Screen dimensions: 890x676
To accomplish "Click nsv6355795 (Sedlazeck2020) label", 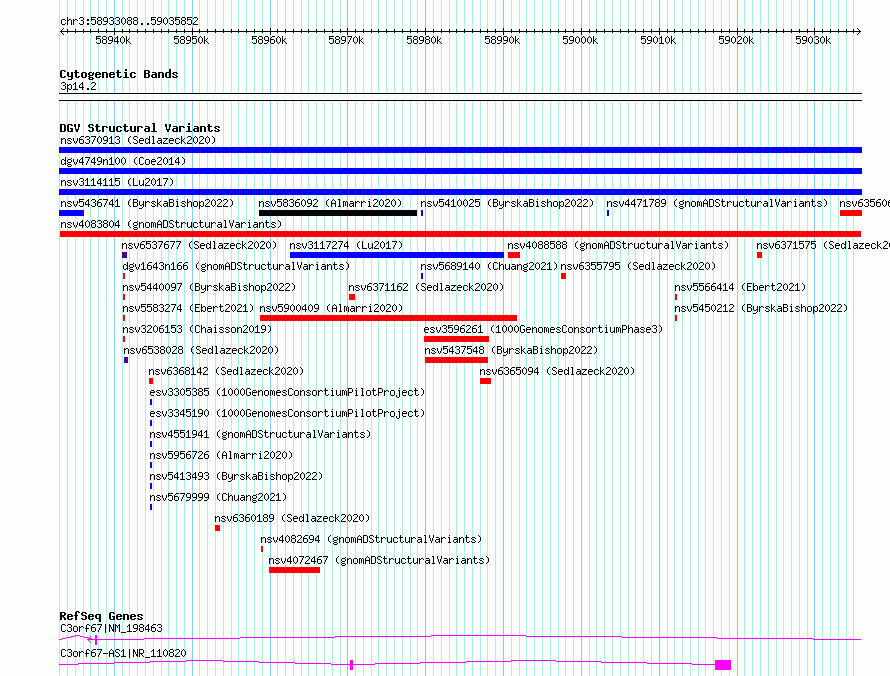I will 638,266.
